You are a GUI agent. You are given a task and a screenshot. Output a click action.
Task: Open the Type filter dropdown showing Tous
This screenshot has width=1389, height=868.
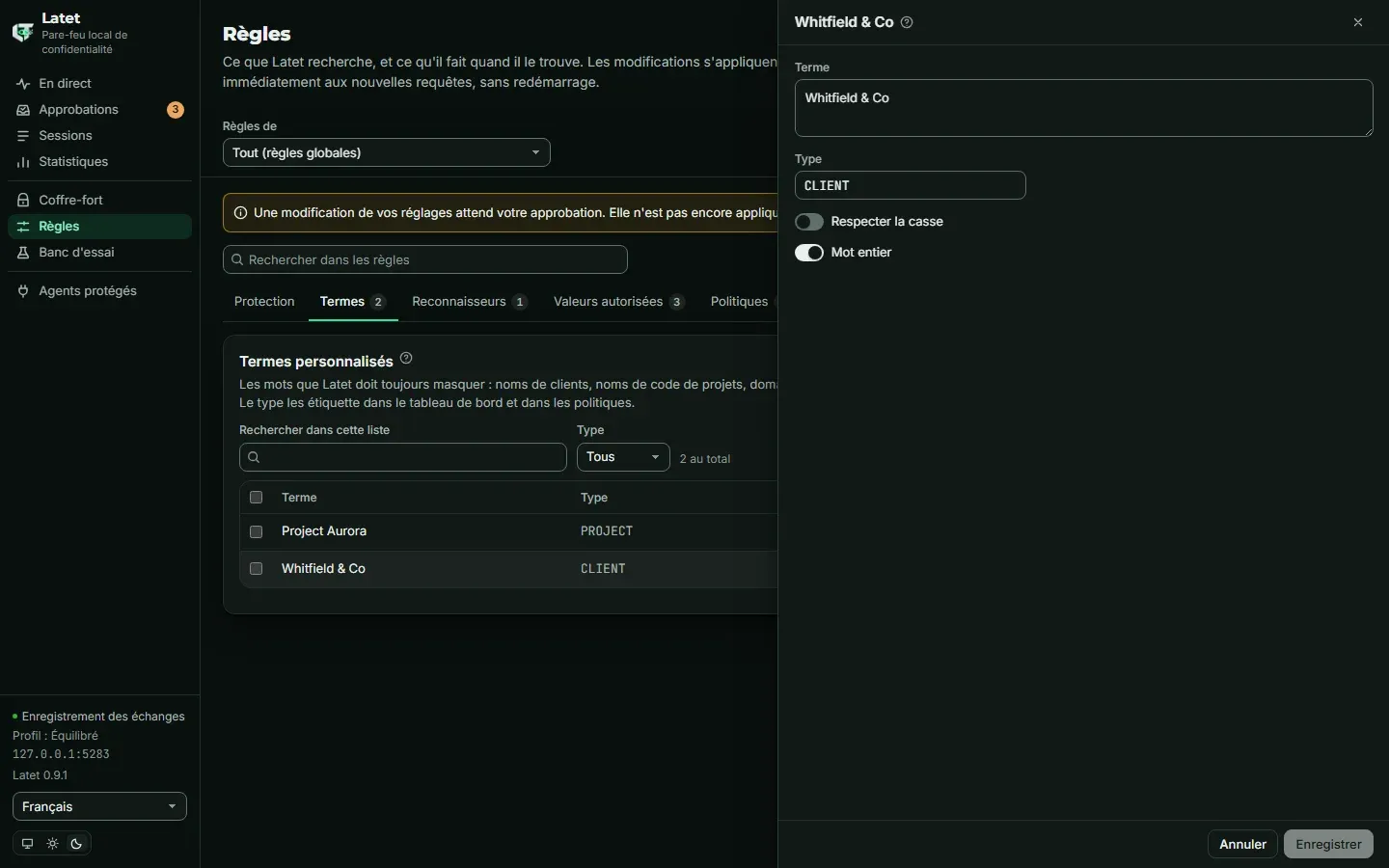tap(623, 457)
